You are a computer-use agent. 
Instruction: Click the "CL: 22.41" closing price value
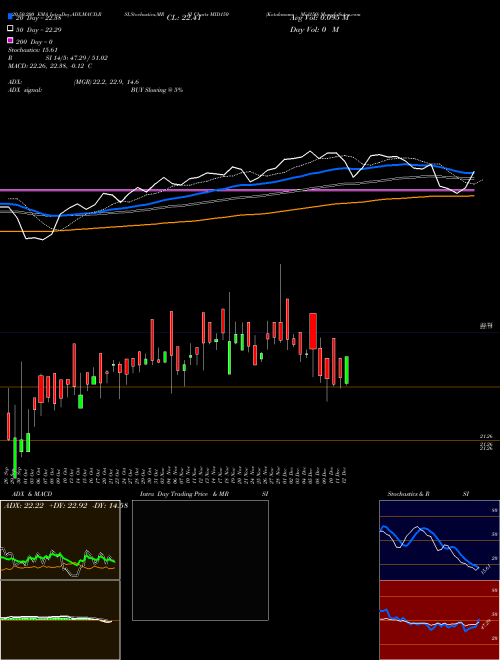[x=184, y=18]
